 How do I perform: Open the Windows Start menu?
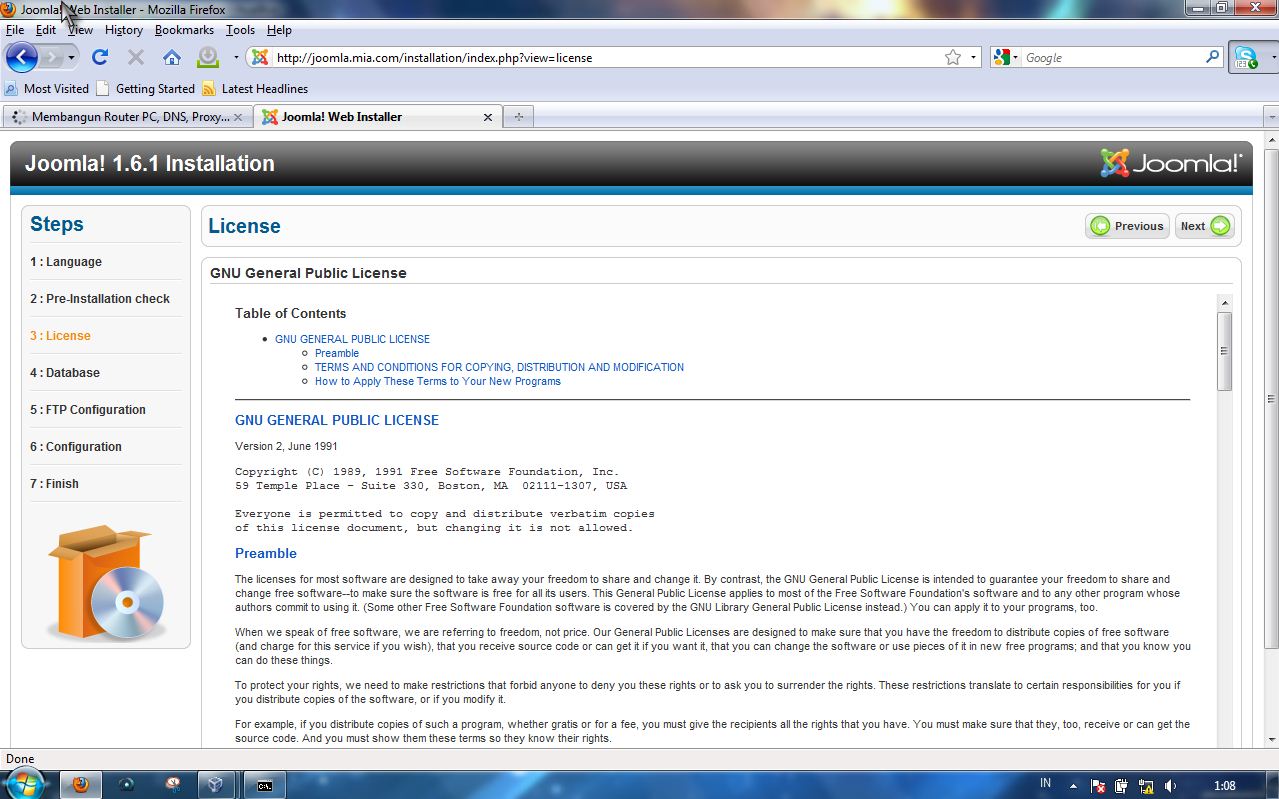pyautogui.click(x=24, y=784)
